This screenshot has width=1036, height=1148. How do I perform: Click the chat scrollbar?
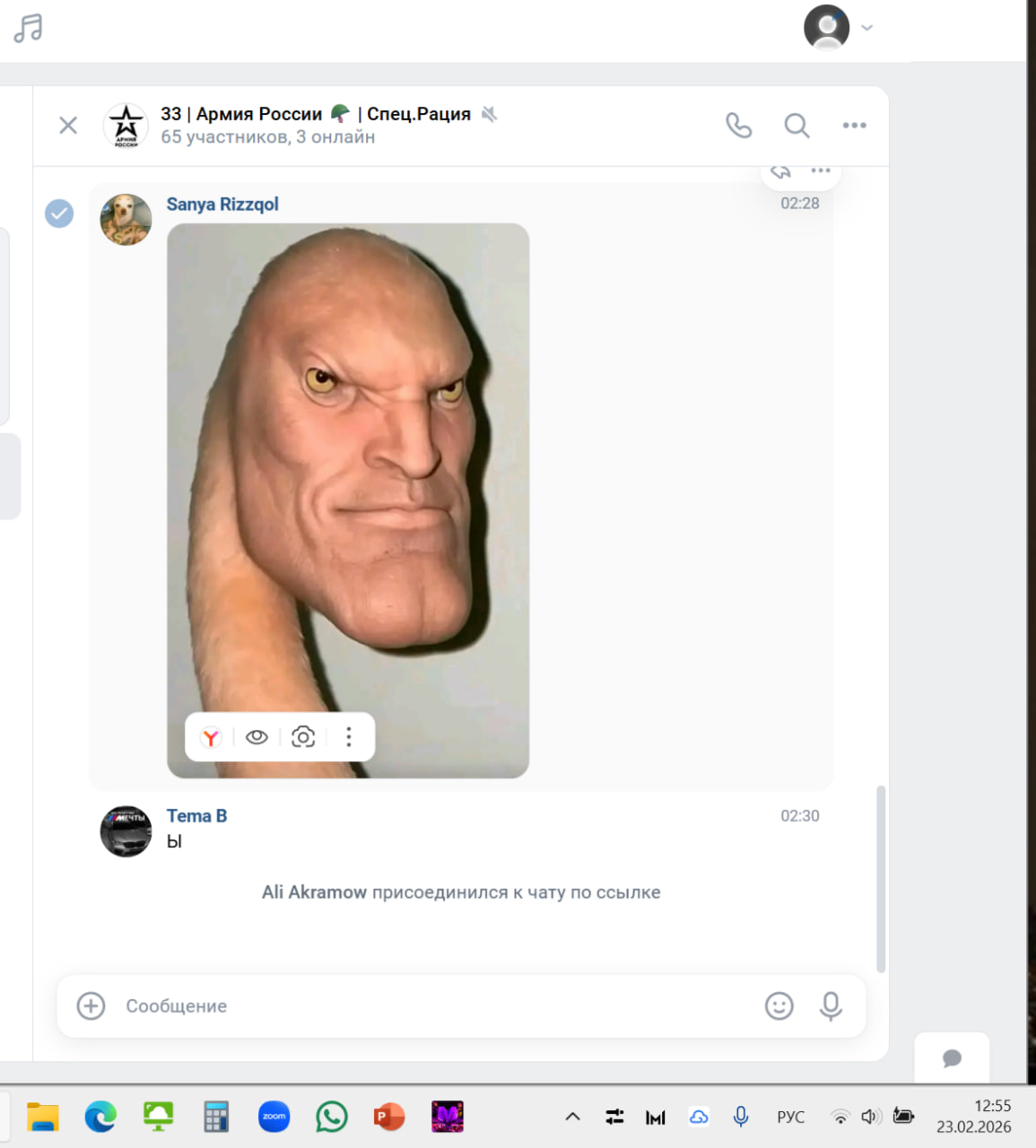click(881, 879)
